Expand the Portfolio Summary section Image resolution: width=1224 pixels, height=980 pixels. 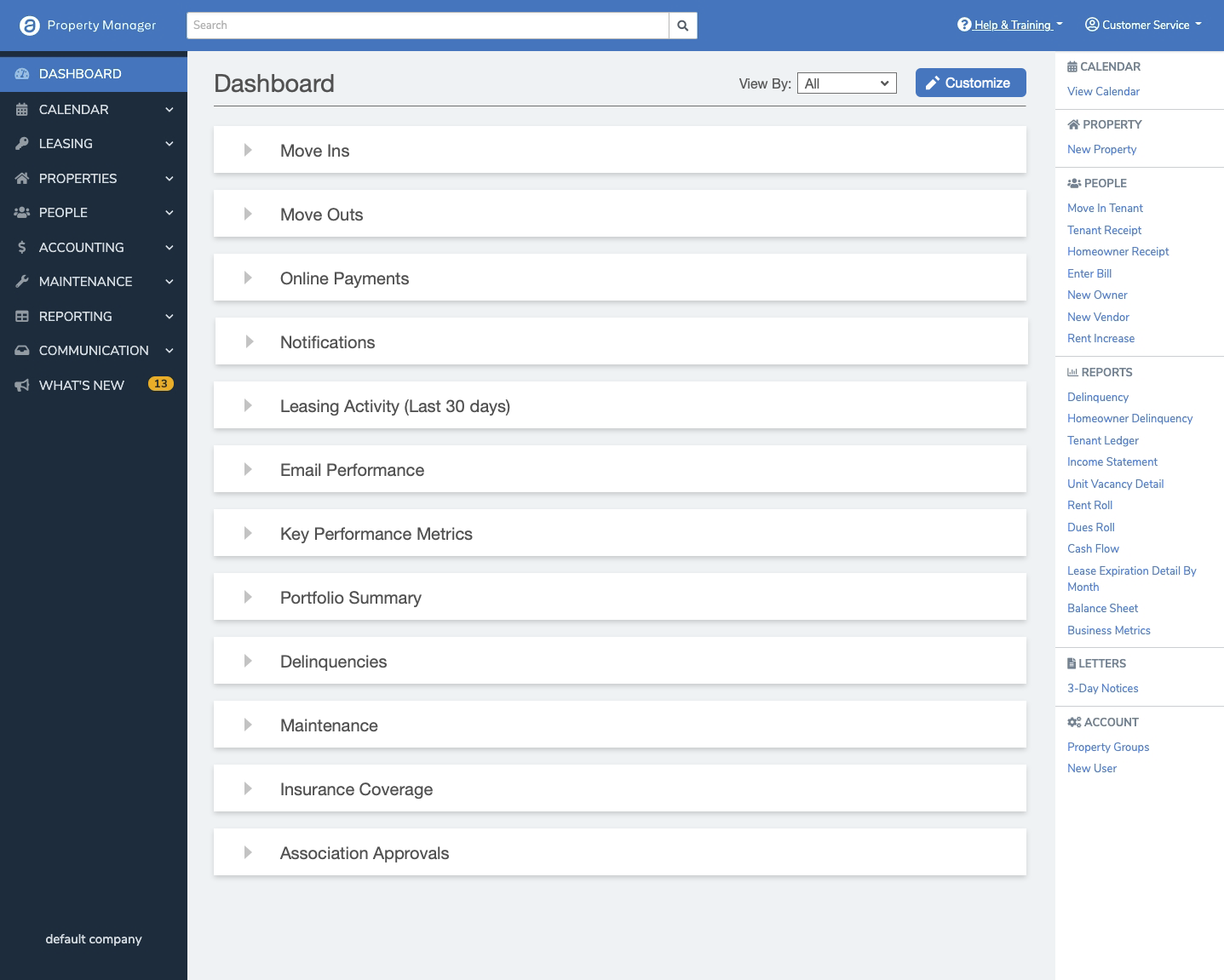(x=248, y=597)
